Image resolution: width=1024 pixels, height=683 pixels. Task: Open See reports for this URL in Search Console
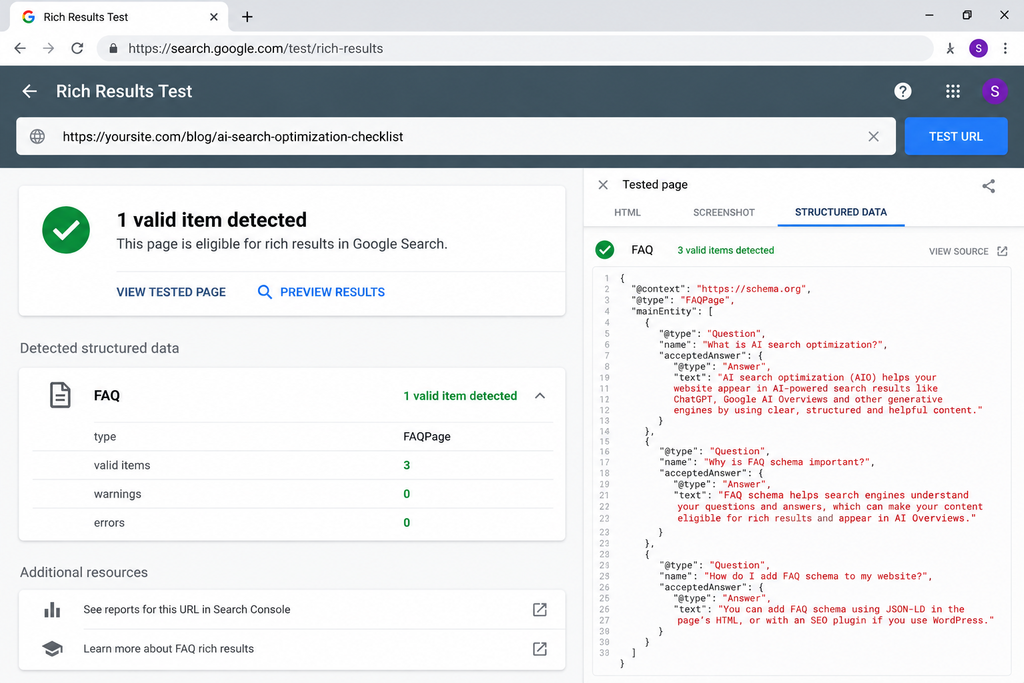point(187,609)
